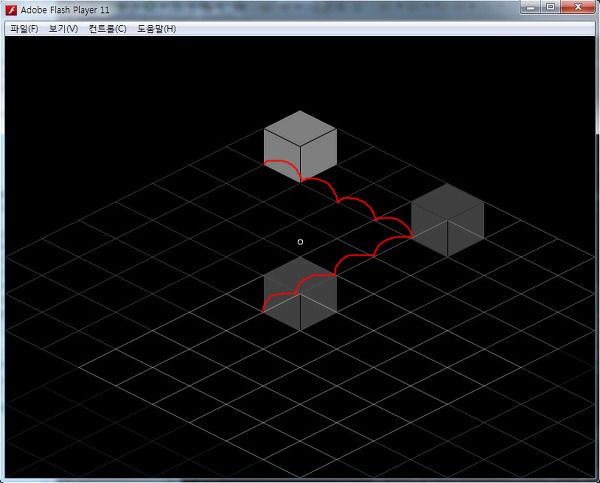Click the Adobe Flash Player title bar icon
The width and height of the screenshot is (600, 483).
point(11,10)
